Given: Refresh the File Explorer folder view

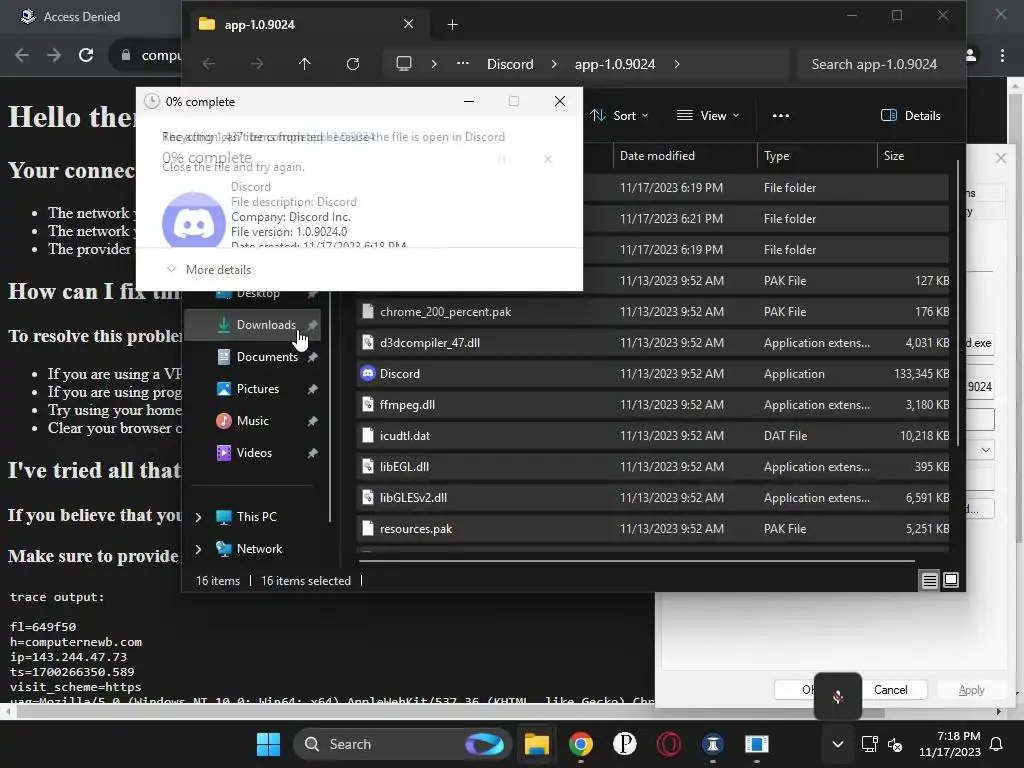Looking at the screenshot, I should [x=353, y=64].
